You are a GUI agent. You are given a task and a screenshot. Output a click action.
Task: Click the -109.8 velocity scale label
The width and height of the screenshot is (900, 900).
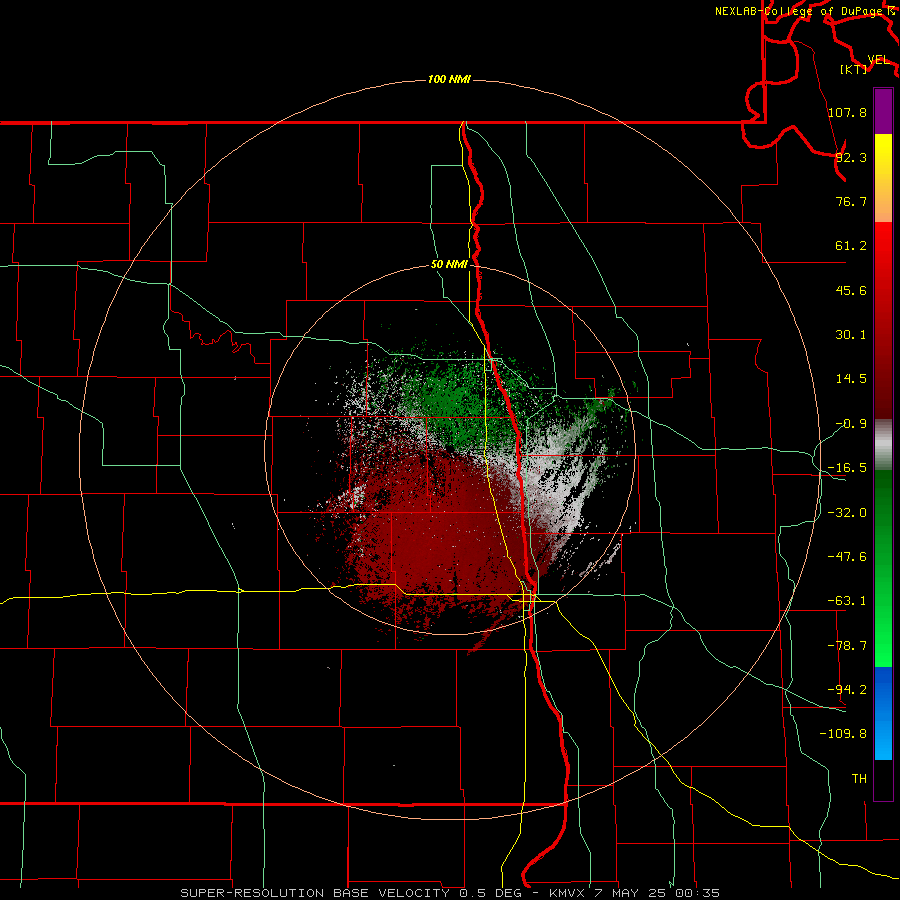(x=843, y=734)
